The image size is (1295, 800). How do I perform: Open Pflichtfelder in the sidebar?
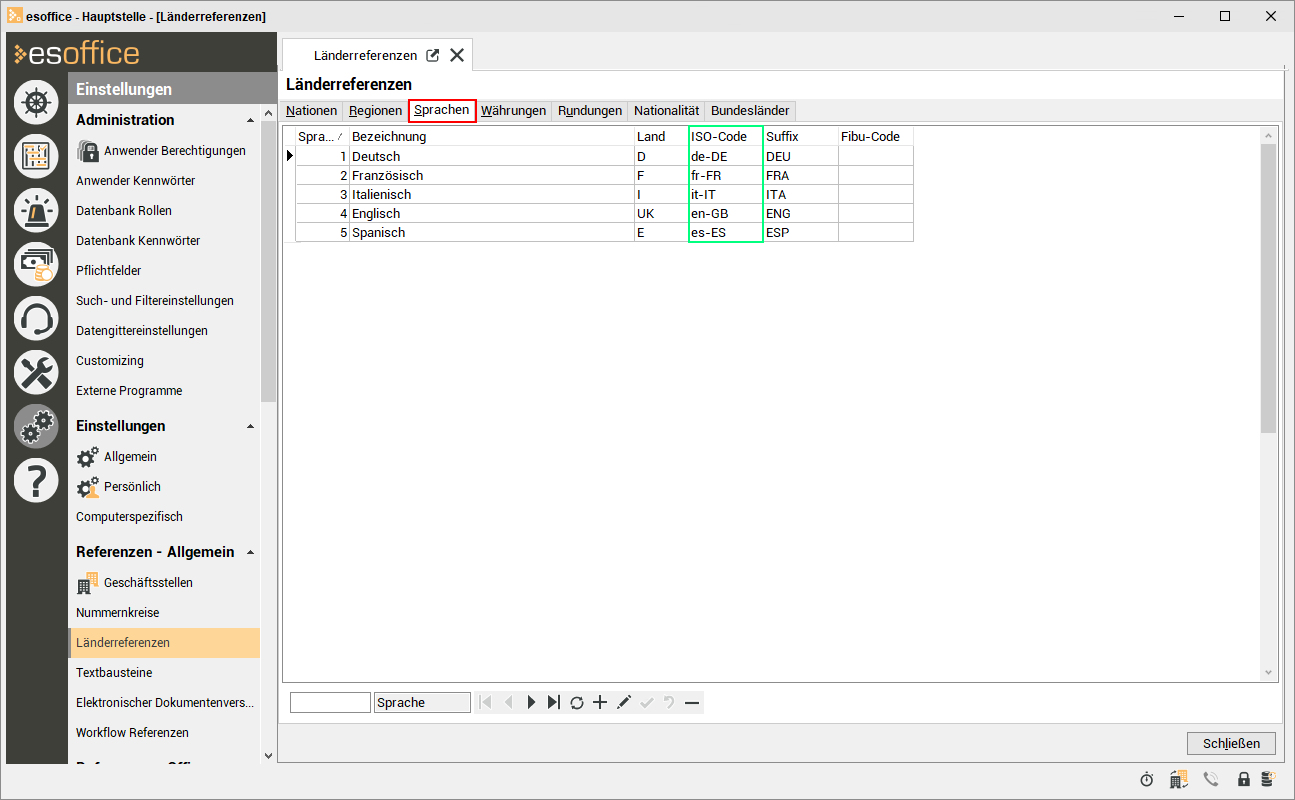coord(109,271)
